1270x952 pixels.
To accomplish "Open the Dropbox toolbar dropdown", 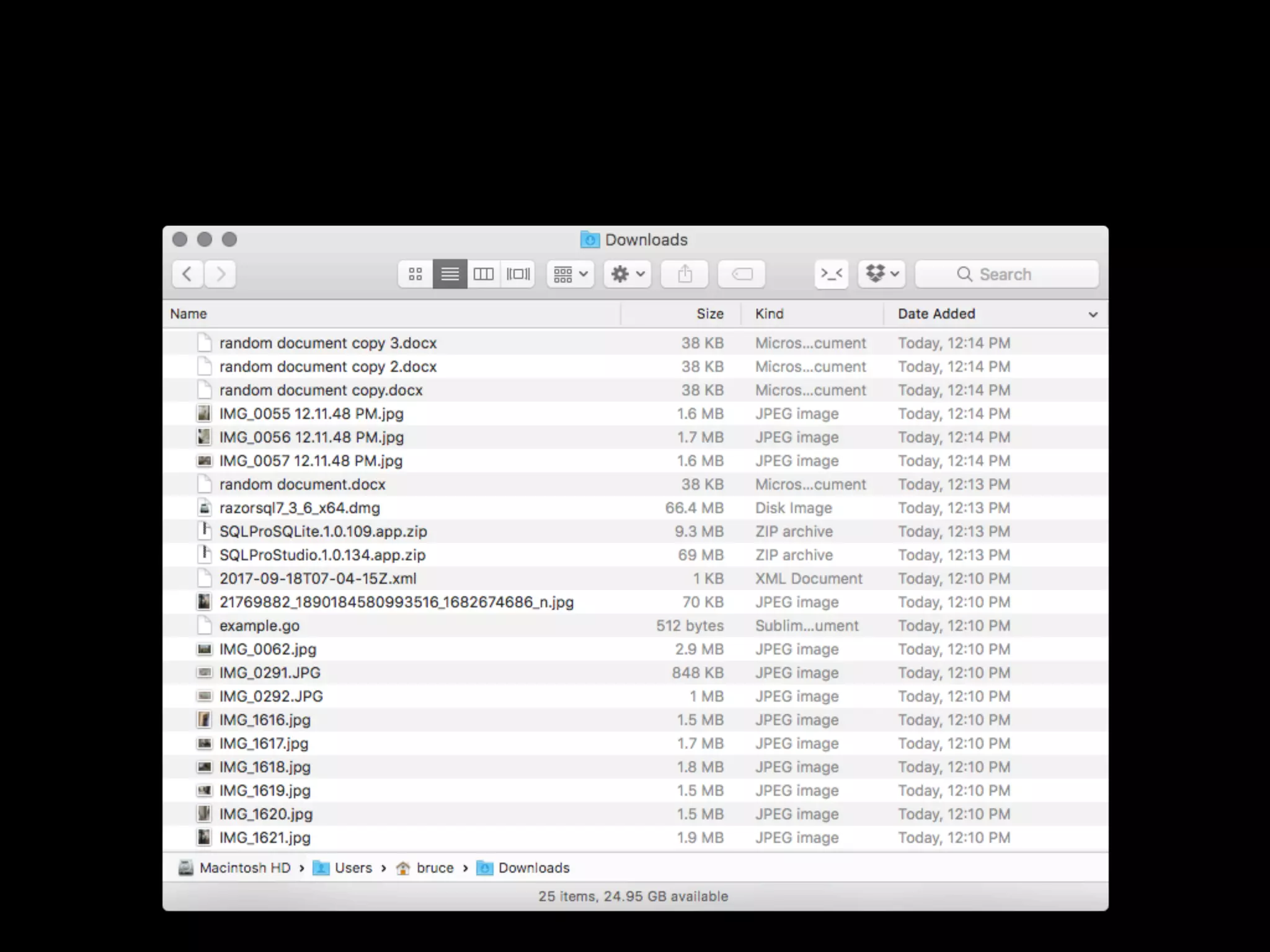I will [882, 274].
